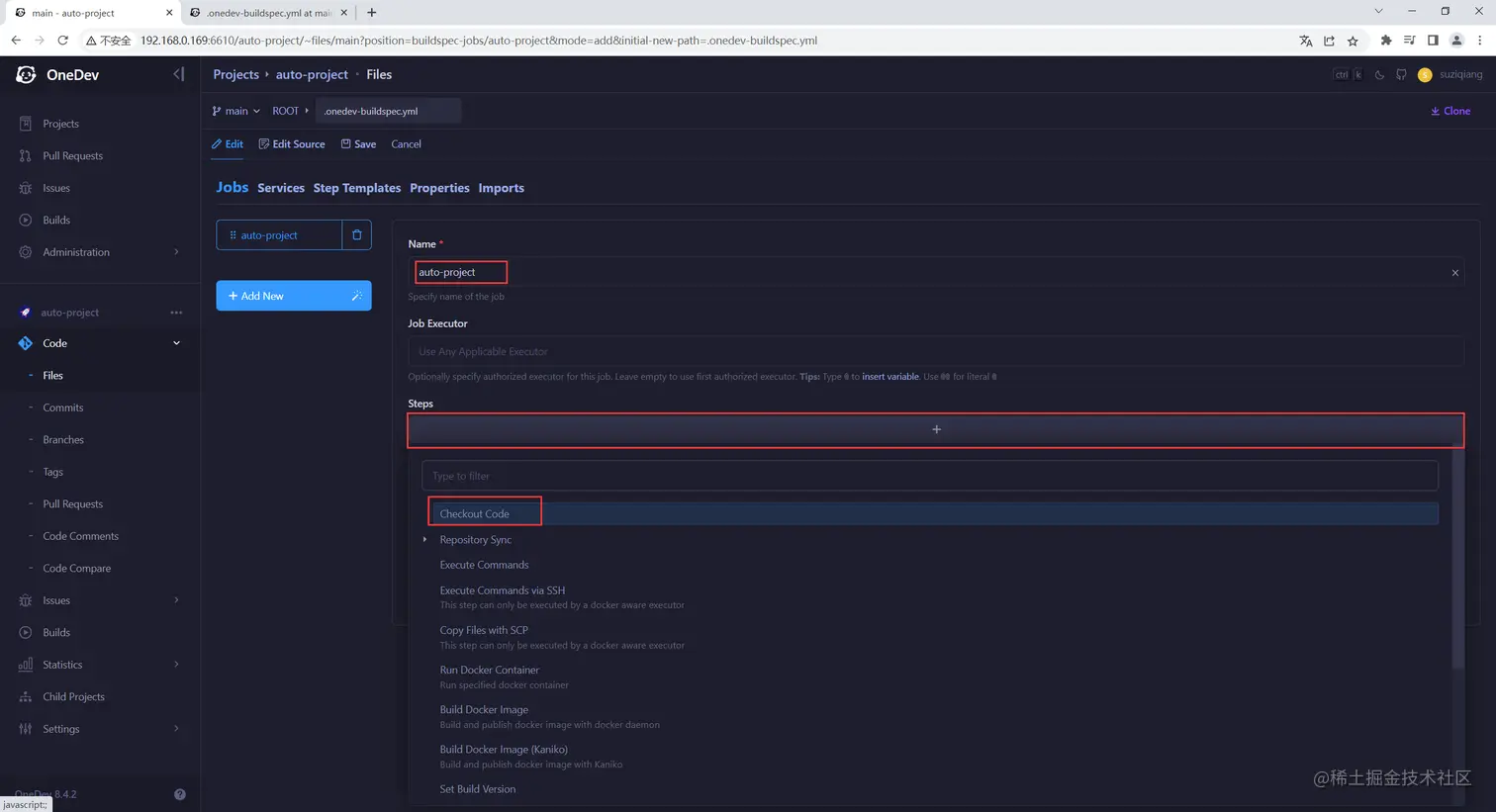Viewport: 1496px width, 812px height.
Task: Expand Repository Sync submenu arrow
Action: [425, 540]
